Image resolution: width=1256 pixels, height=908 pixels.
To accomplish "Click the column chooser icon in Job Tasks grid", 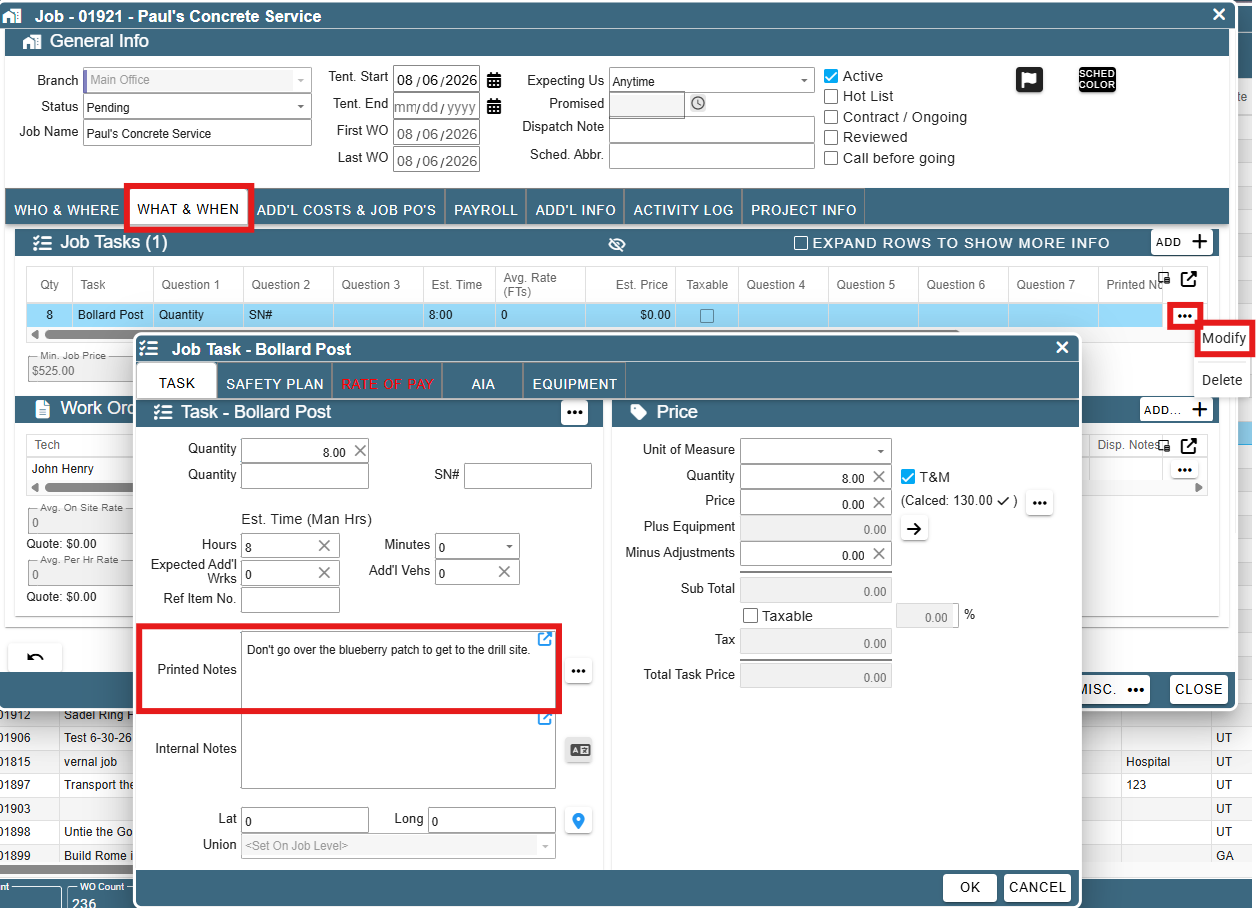I will pyautogui.click(x=1164, y=279).
